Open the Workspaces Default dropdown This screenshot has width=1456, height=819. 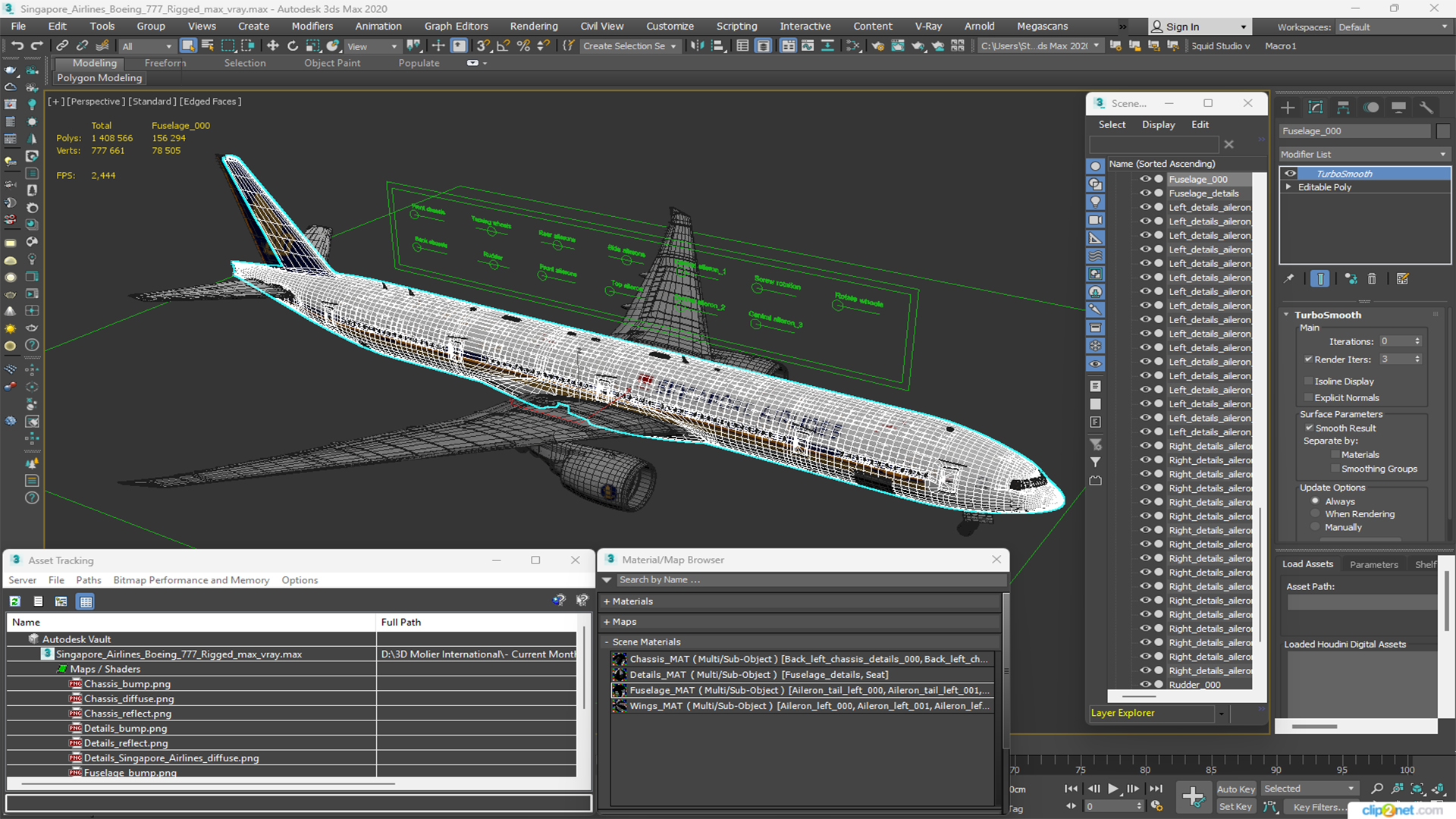coord(1392,27)
